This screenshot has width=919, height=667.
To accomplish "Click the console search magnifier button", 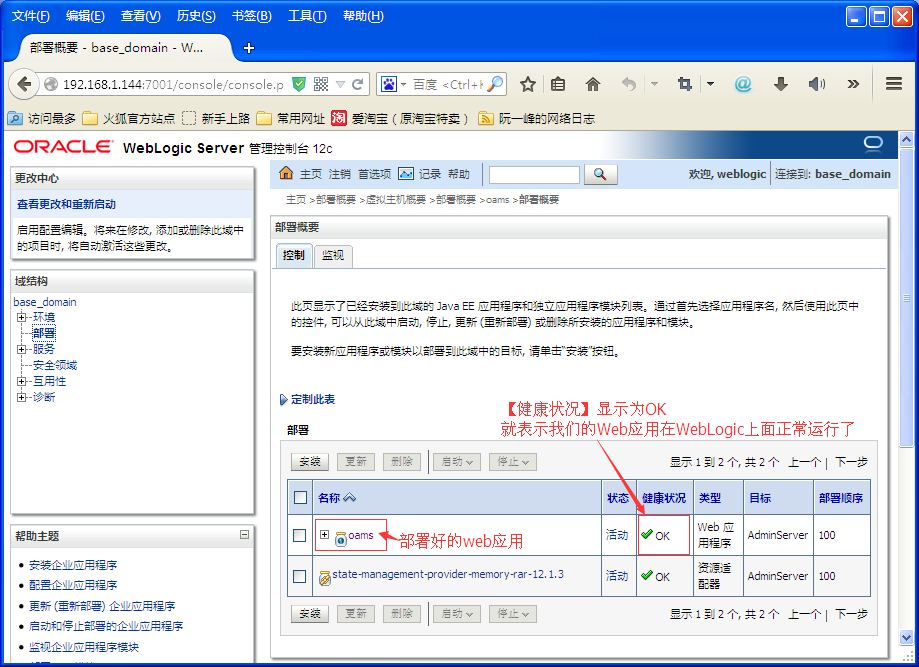I will [x=600, y=174].
